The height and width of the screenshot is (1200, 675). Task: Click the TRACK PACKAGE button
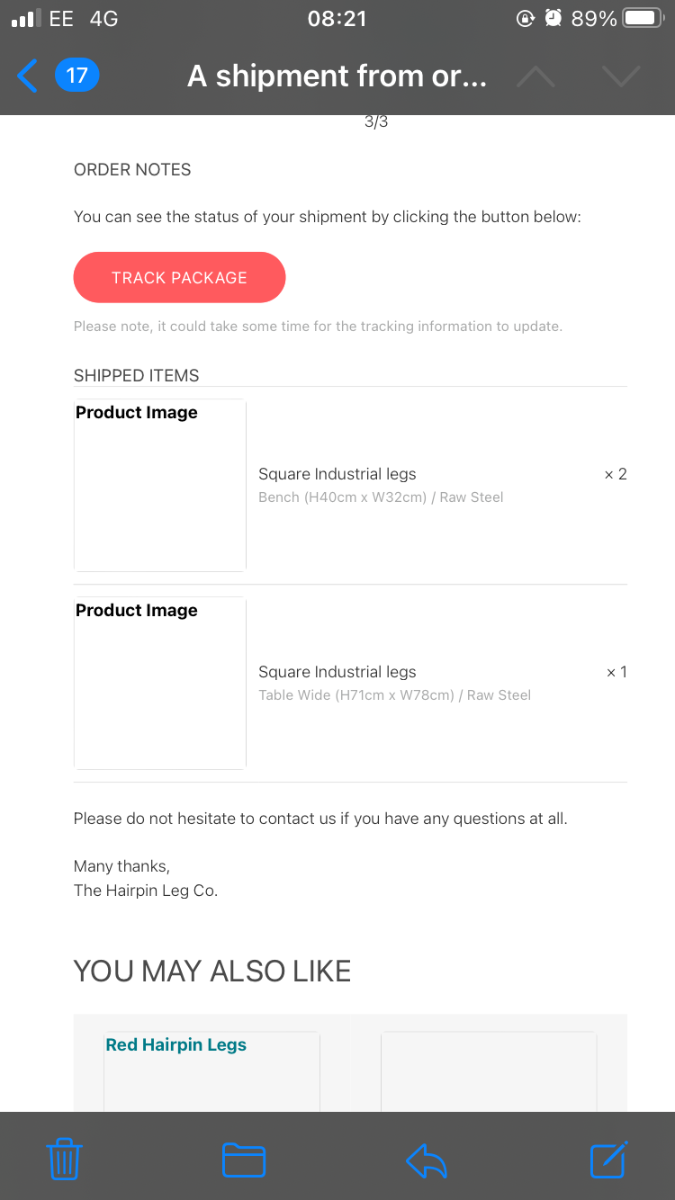(x=179, y=277)
